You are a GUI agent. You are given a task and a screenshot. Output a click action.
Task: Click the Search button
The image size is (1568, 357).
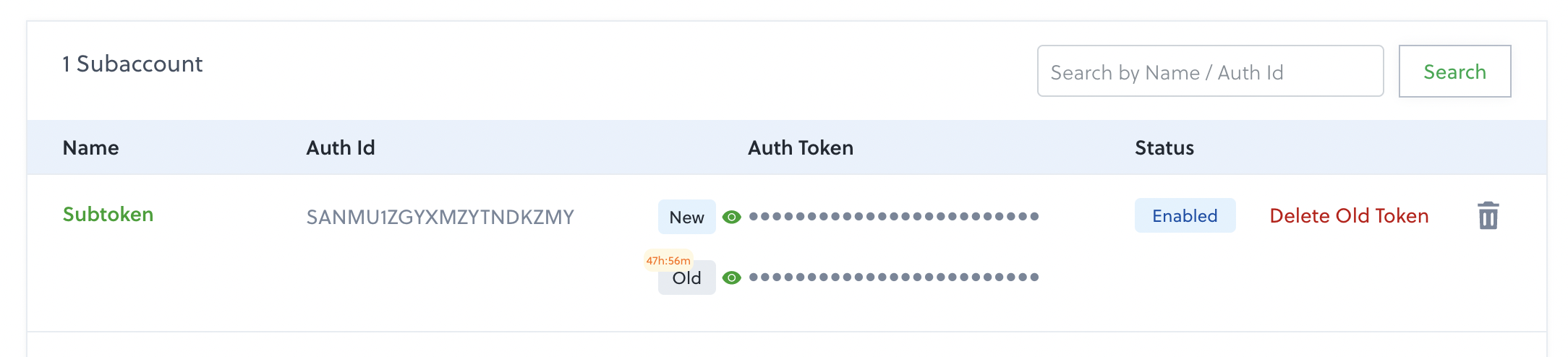[x=1454, y=72]
